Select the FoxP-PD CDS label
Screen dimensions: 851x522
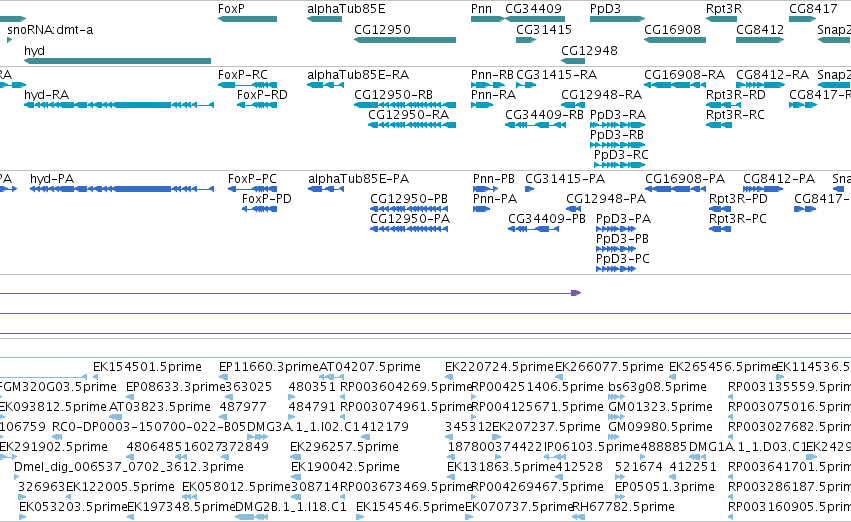[x=267, y=199]
